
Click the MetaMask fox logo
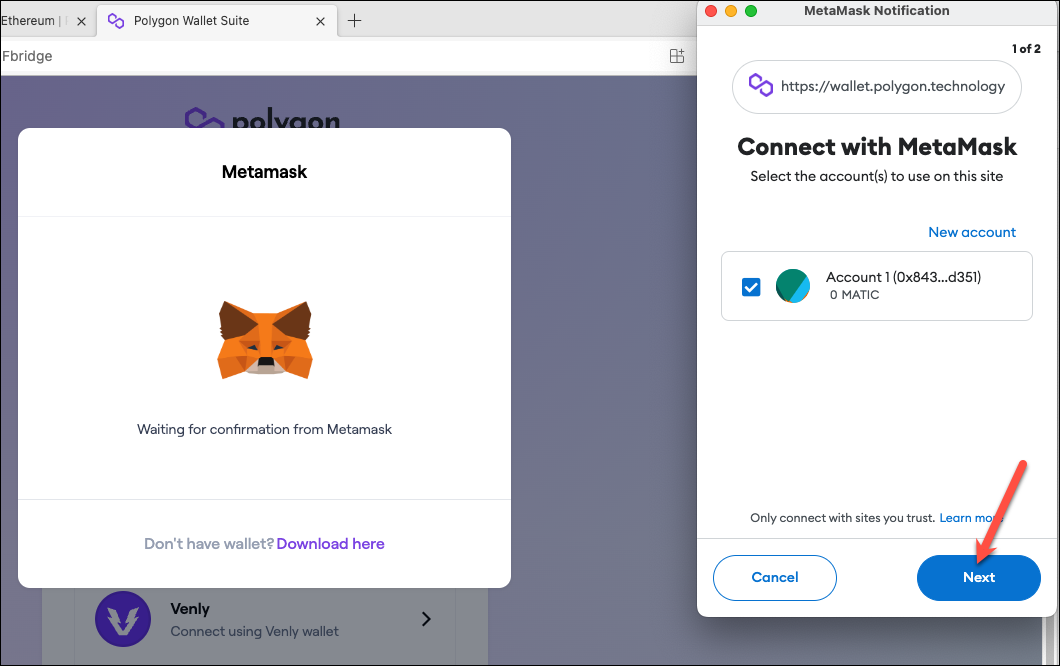pyautogui.click(x=265, y=339)
